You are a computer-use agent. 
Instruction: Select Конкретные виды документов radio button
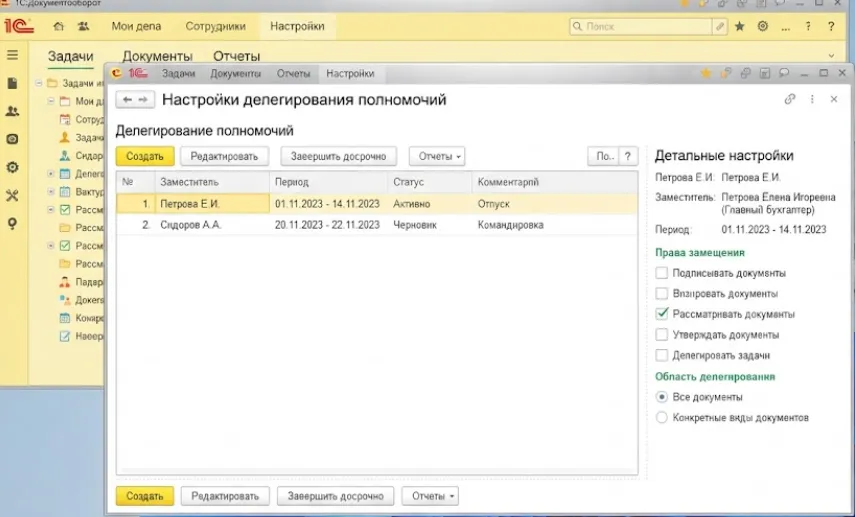661,418
